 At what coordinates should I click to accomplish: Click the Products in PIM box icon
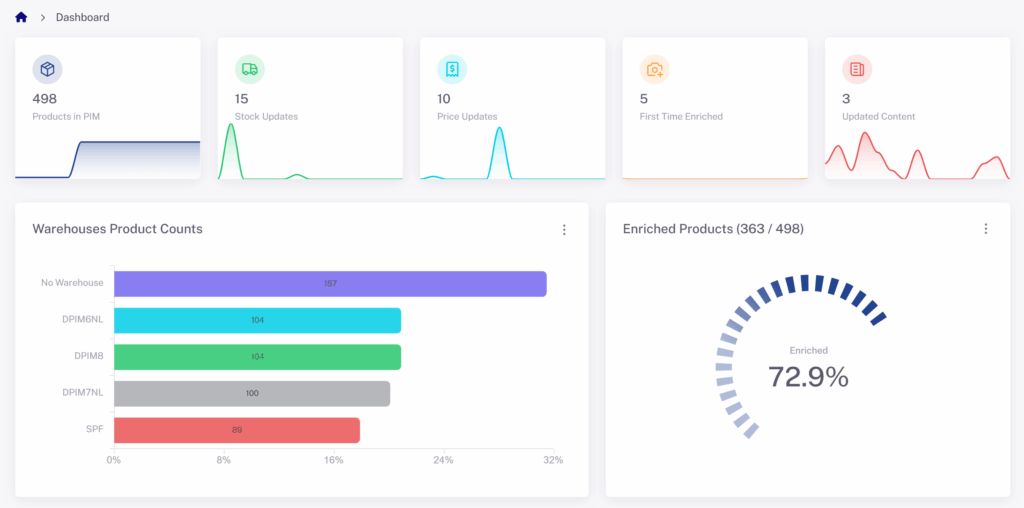(47, 69)
